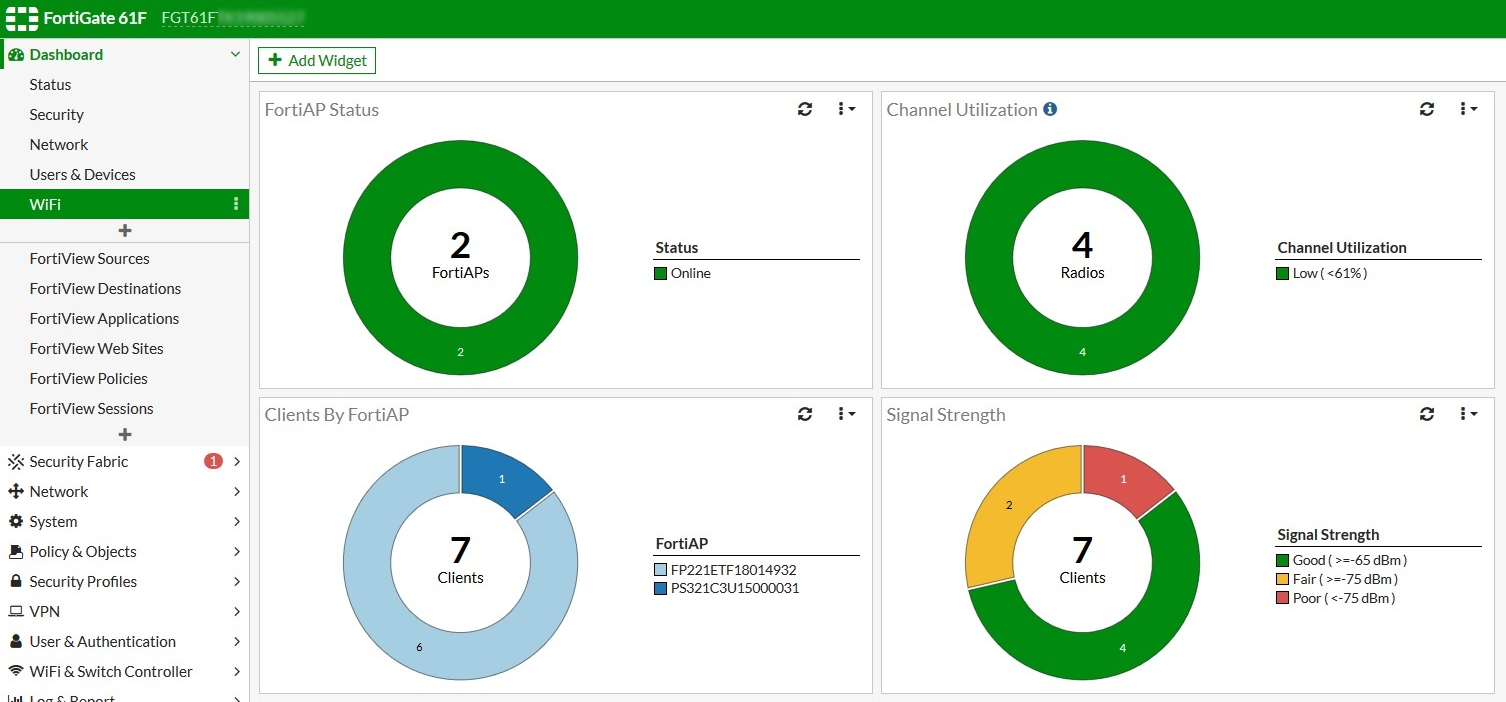Click the Security Profiles lock icon
The image size is (1506, 702).
click(16, 582)
